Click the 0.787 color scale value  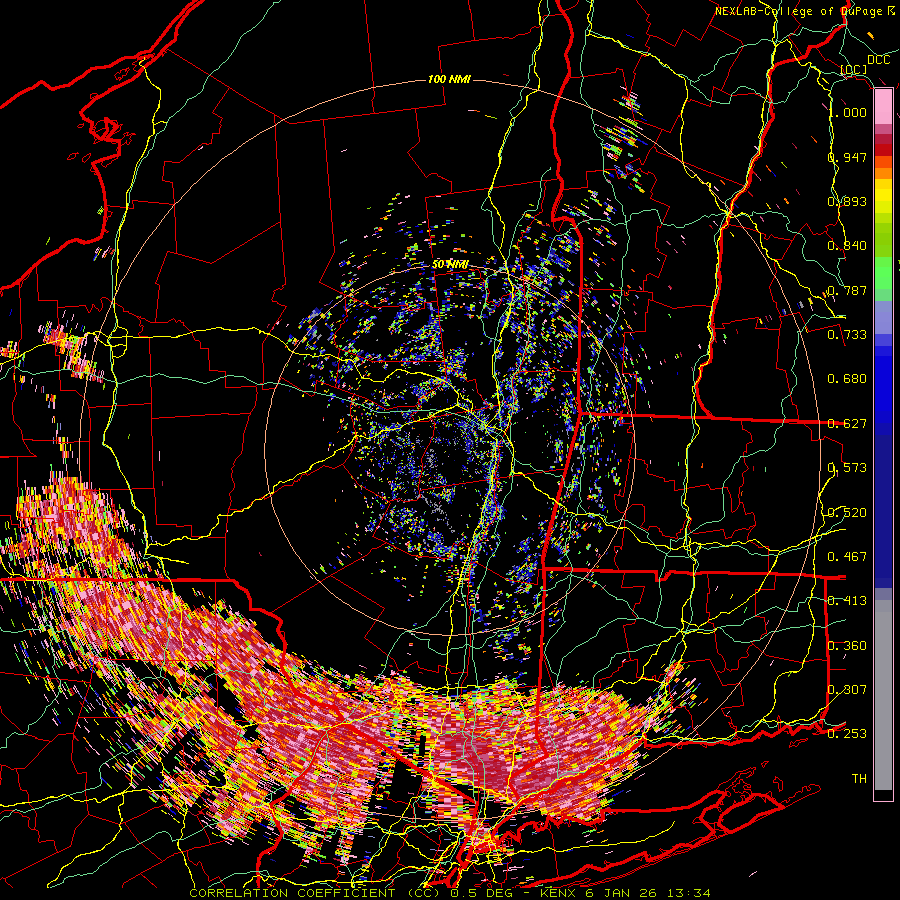(x=847, y=290)
